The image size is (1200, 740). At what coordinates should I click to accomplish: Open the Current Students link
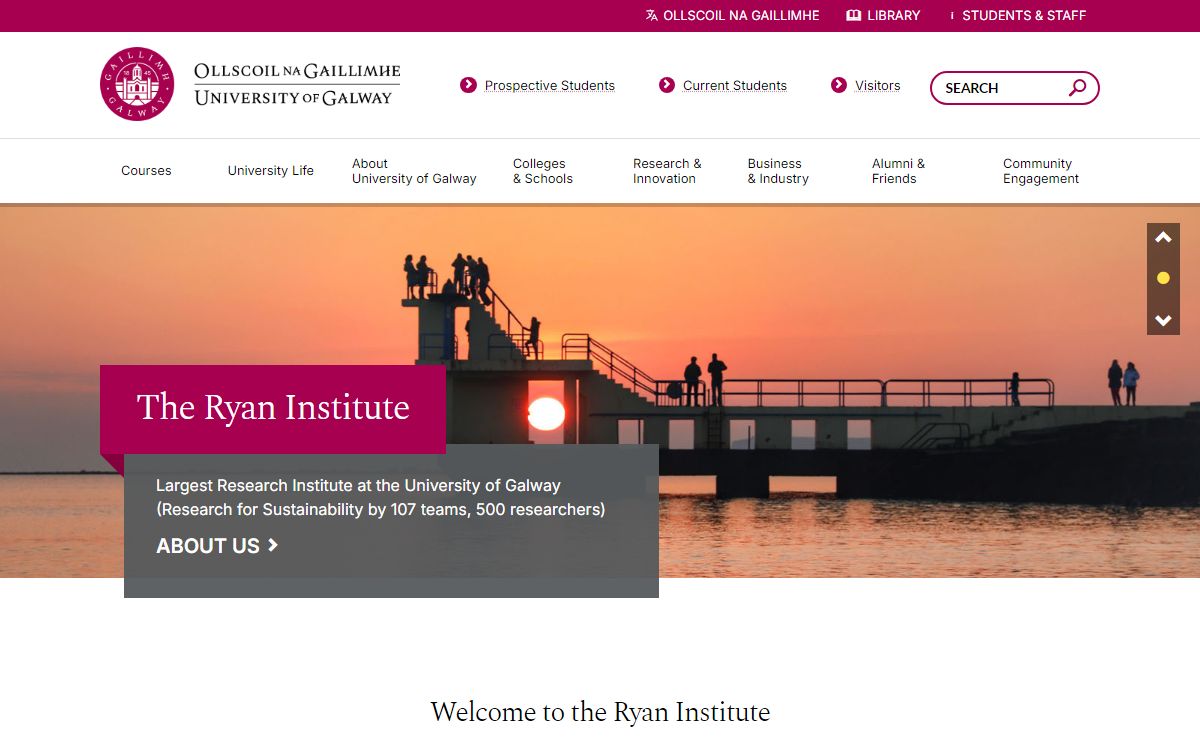coord(735,86)
